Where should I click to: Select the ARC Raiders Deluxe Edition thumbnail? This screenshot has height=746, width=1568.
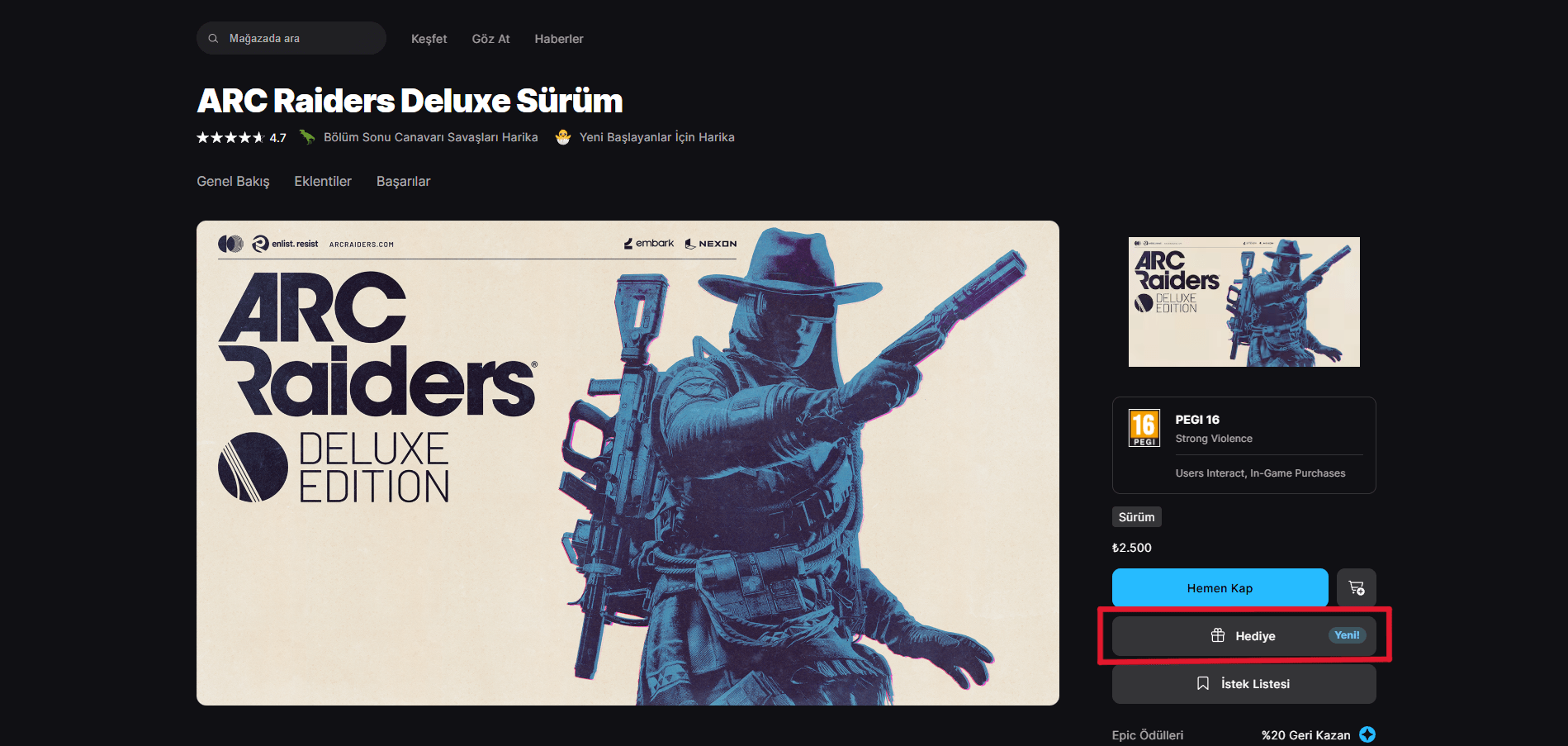pyautogui.click(x=1244, y=302)
